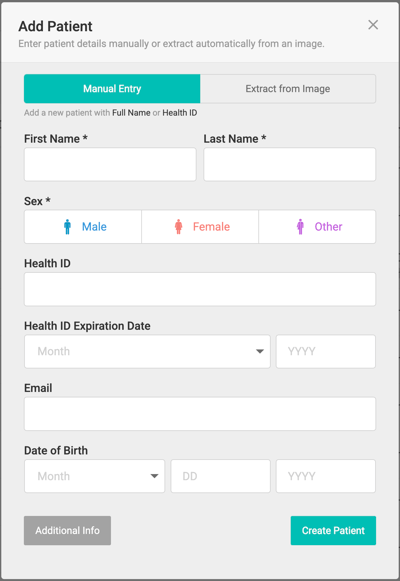Open the Date of Birth Month dropdown
Screen dimensions: 400x581
point(94,476)
